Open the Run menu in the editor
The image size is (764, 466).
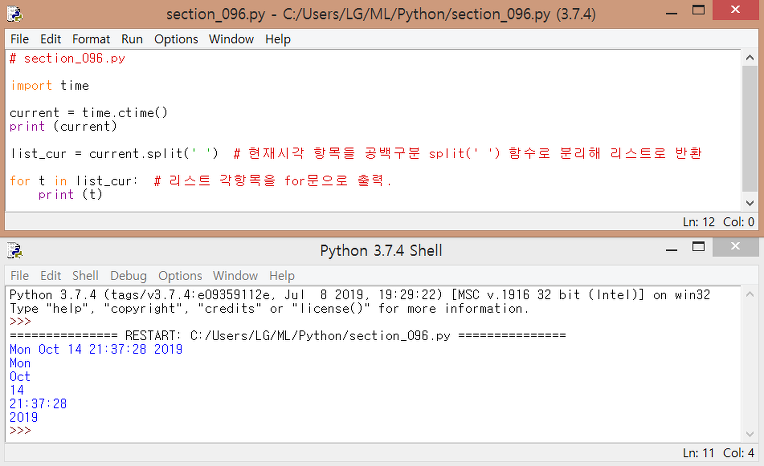pyautogui.click(x=132, y=39)
